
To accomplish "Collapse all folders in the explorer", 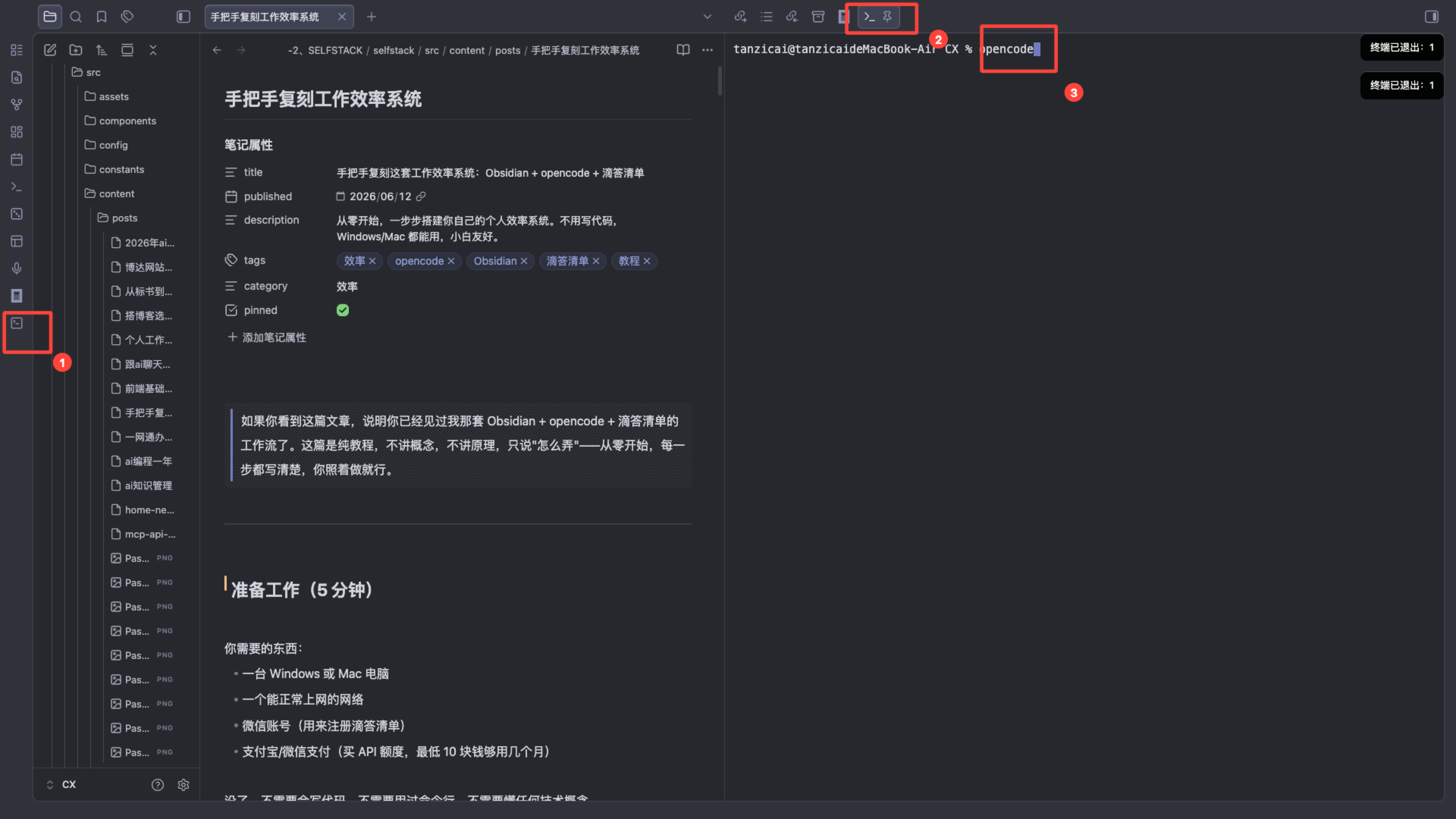I will pos(153,50).
